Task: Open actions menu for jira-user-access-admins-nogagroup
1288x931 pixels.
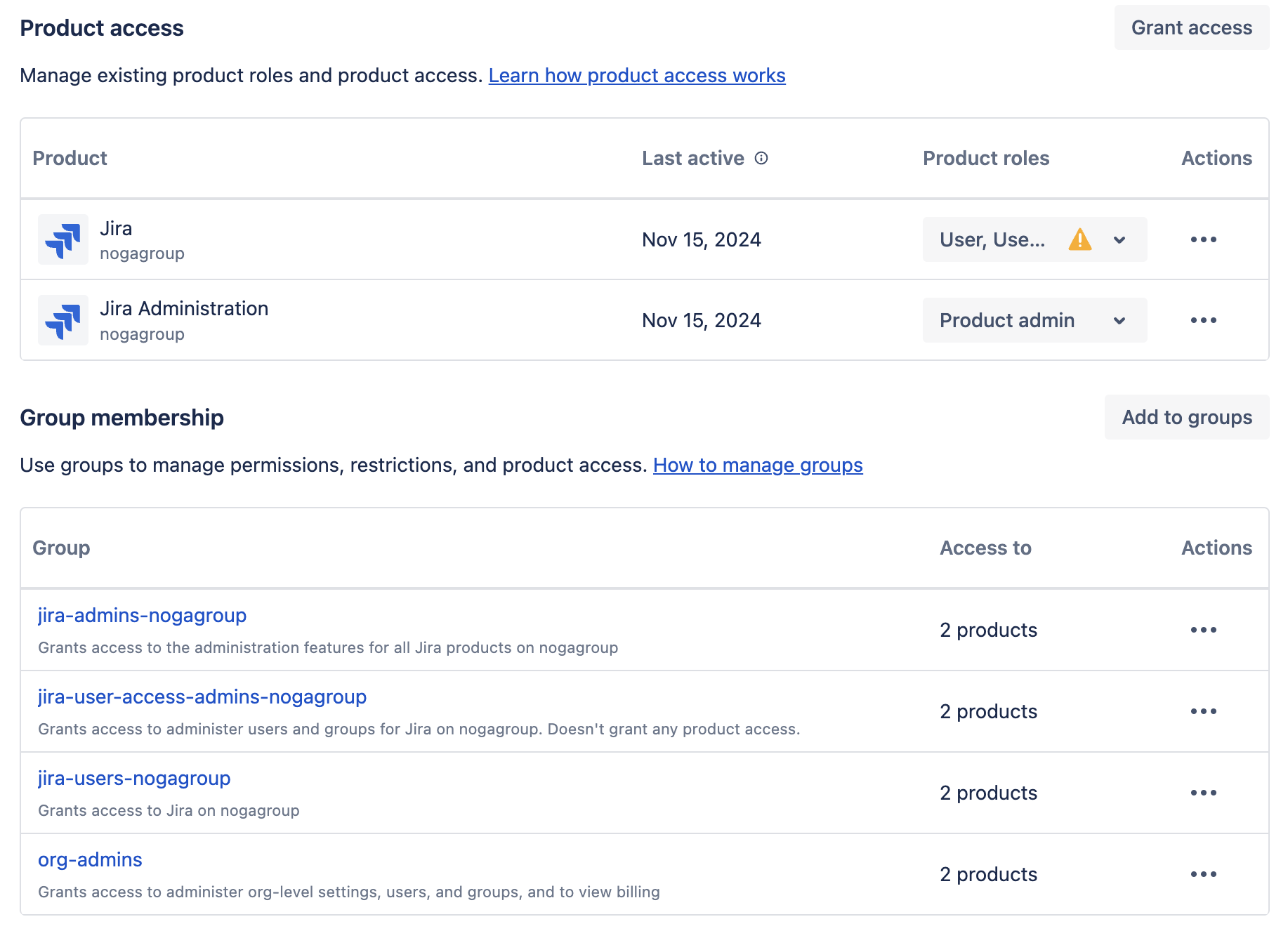Action: 1204,711
